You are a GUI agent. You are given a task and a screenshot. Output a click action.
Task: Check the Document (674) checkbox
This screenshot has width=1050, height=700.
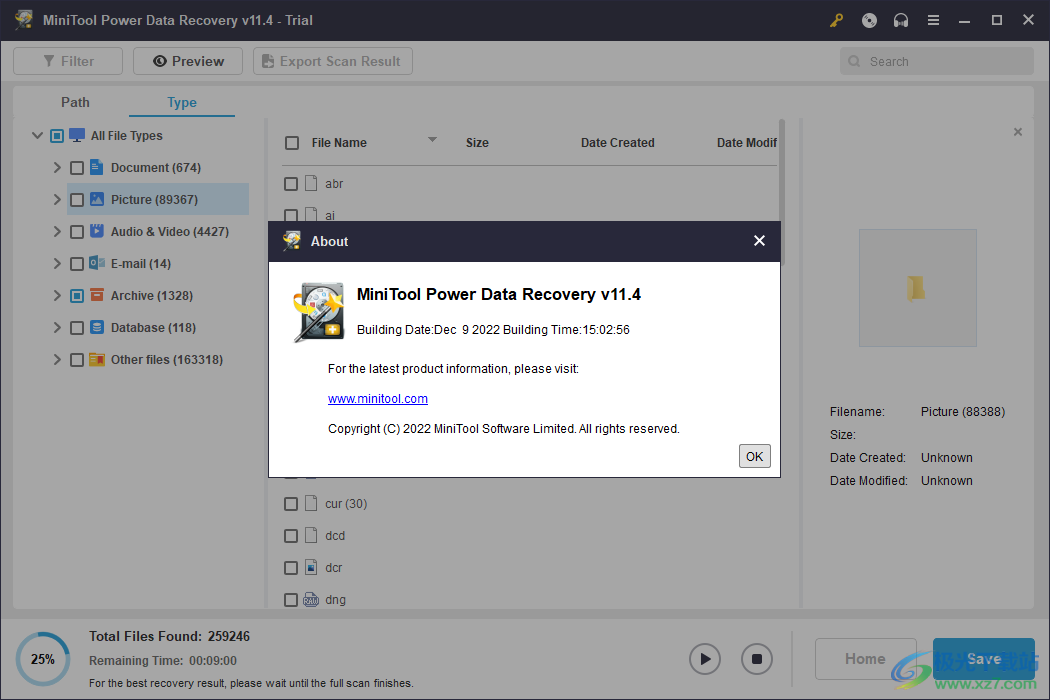(x=77, y=168)
